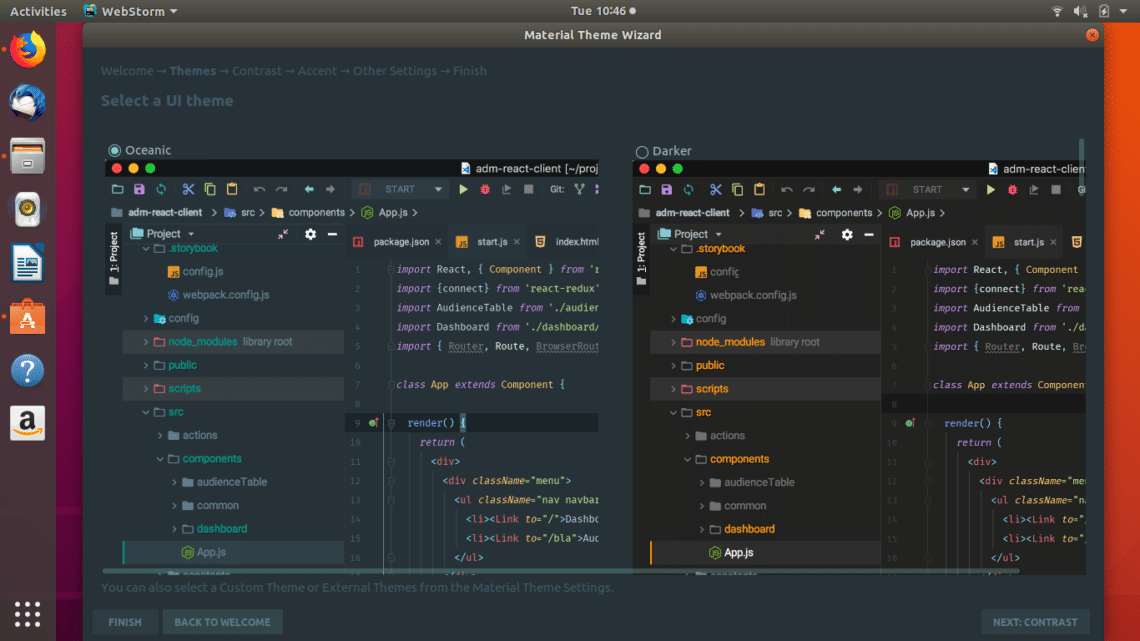Click the green Run icon in the Darker preview
1140x641 pixels.
(990, 190)
